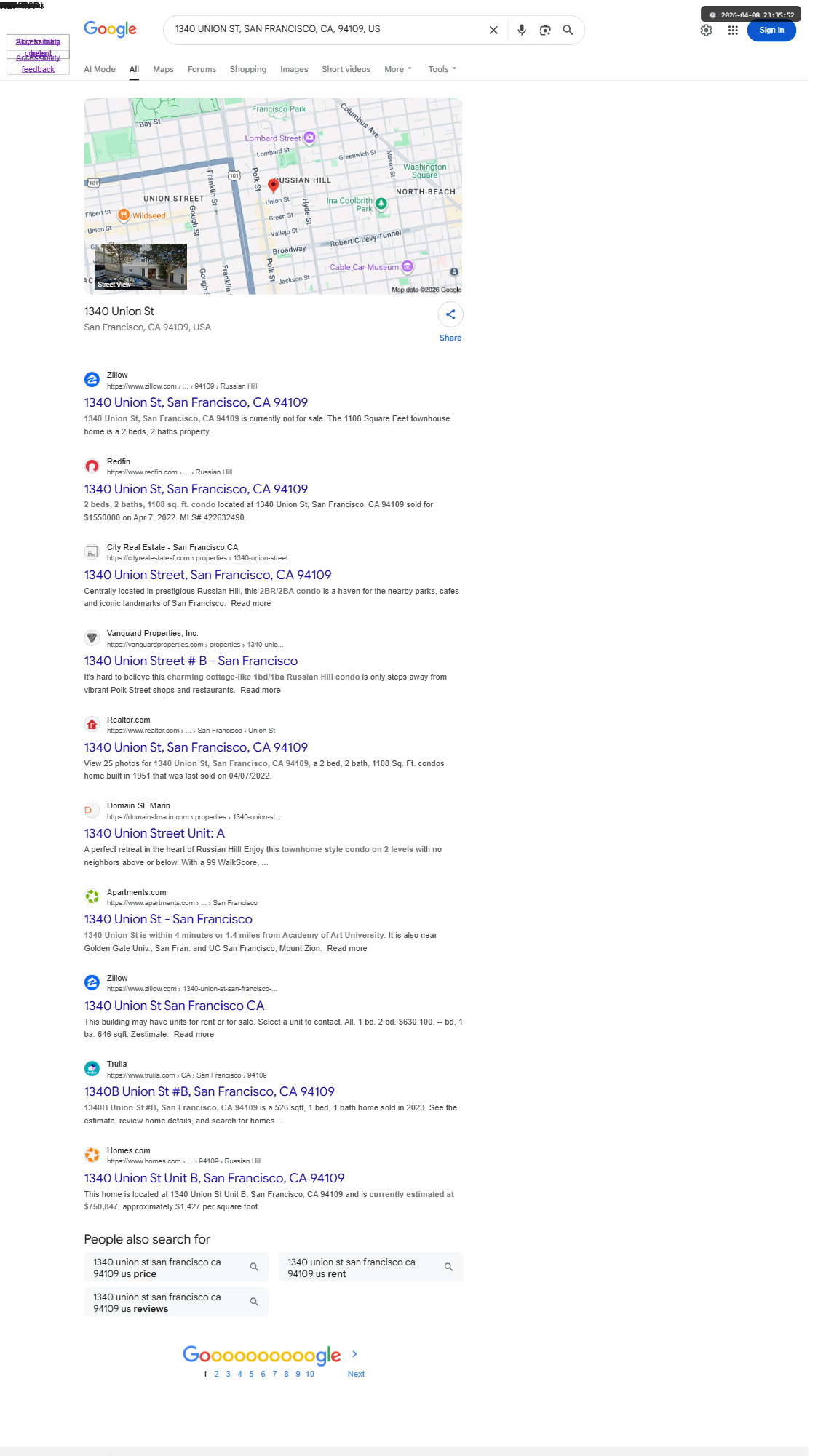
Task: Open Redfin 1340 Union St result
Action: pos(196,489)
